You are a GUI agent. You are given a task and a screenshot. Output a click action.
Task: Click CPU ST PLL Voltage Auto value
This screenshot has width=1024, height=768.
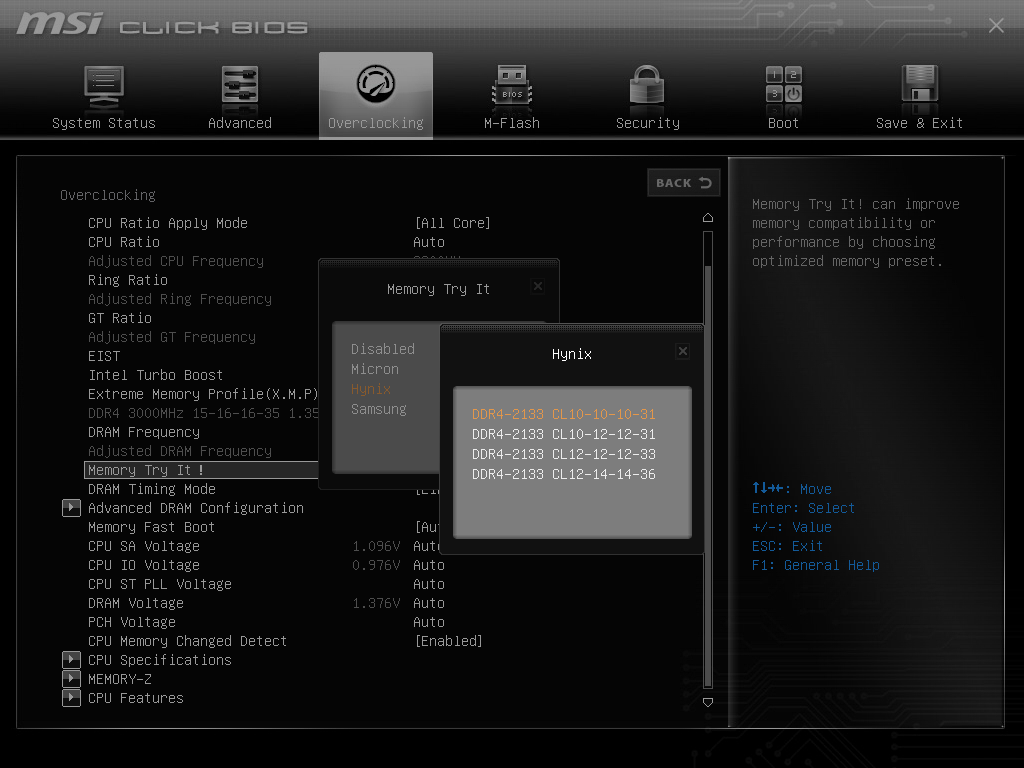click(429, 584)
